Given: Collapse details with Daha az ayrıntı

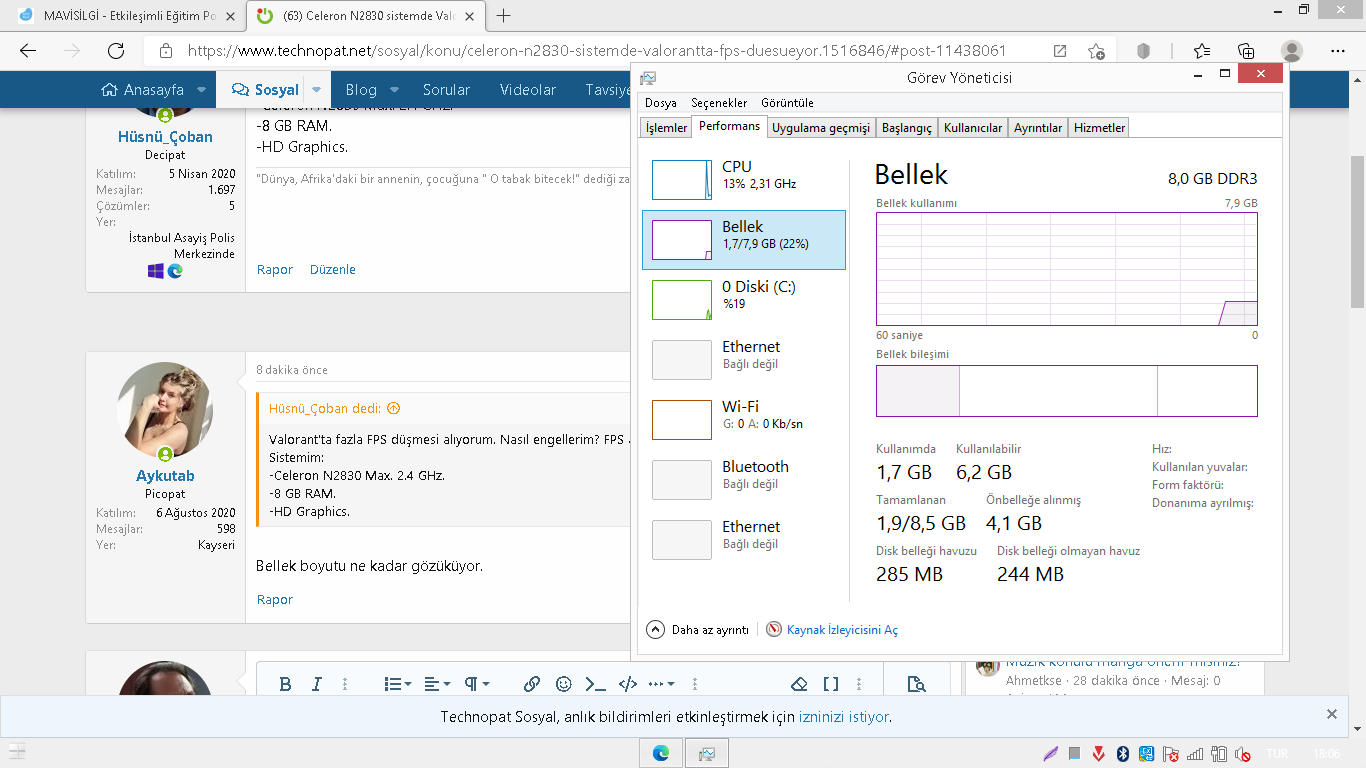Looking at the screenshot, I should [698, 630].
